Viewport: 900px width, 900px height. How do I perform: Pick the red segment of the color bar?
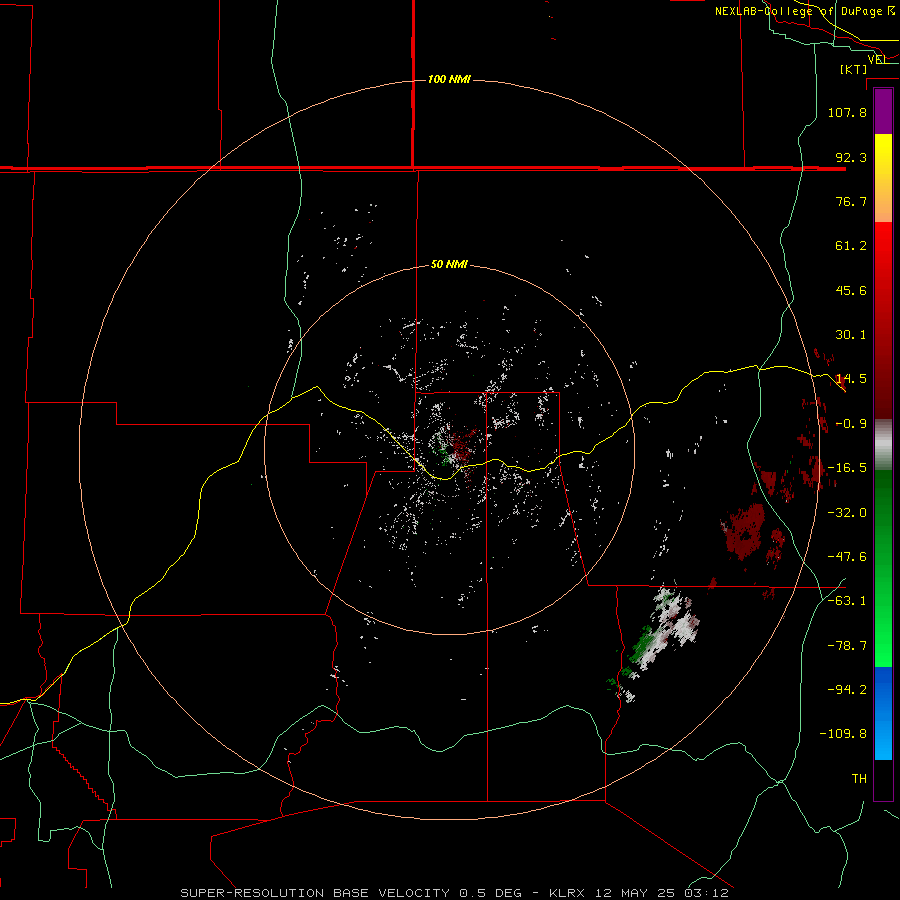[883, 320]
